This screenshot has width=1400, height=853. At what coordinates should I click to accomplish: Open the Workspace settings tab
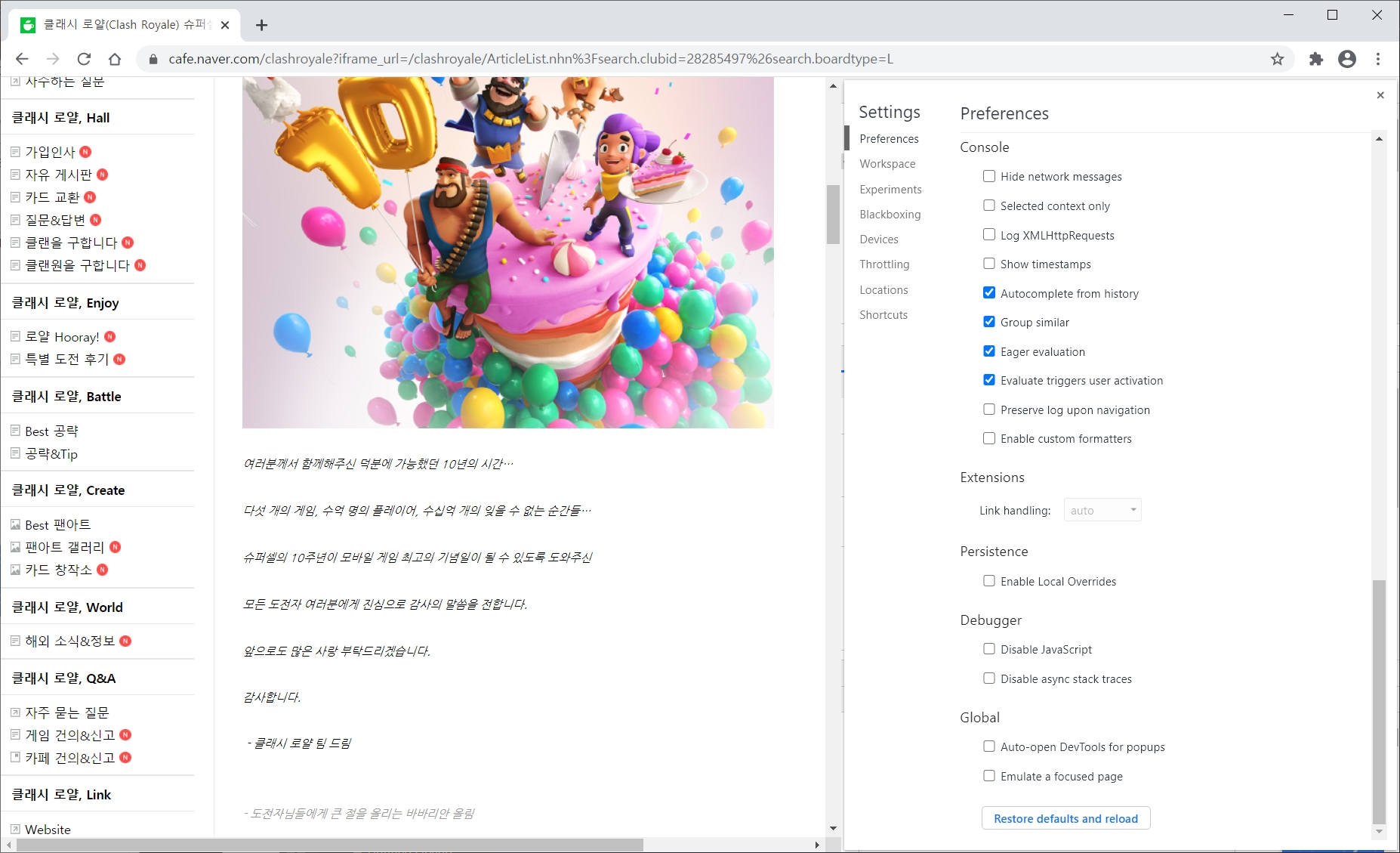887,164
